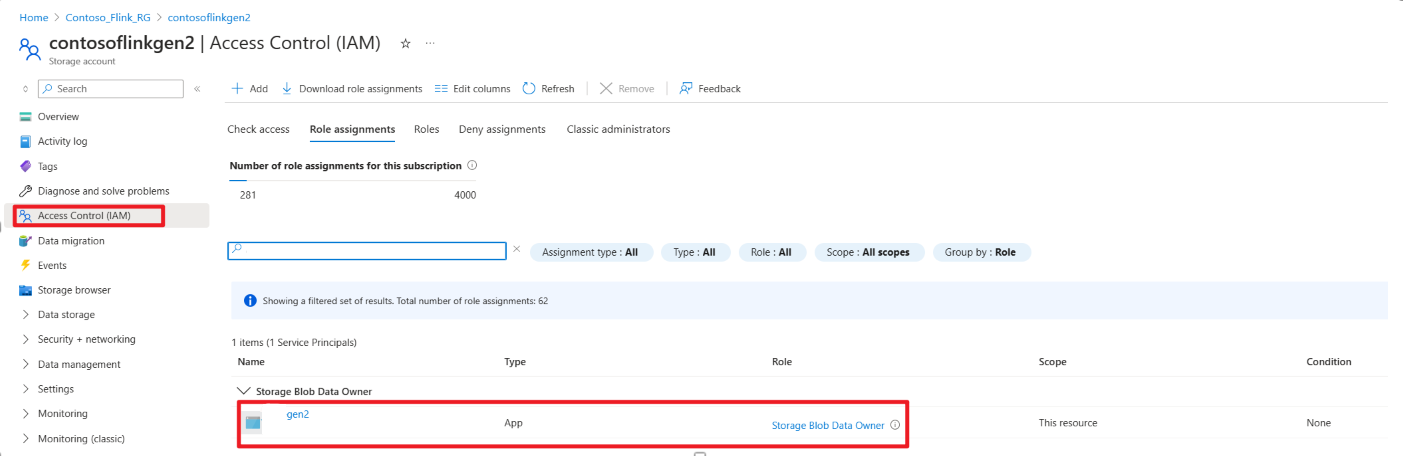Click the Feedback person icon
Viewport: 1403px width, 456px height.
pos(686,88)
